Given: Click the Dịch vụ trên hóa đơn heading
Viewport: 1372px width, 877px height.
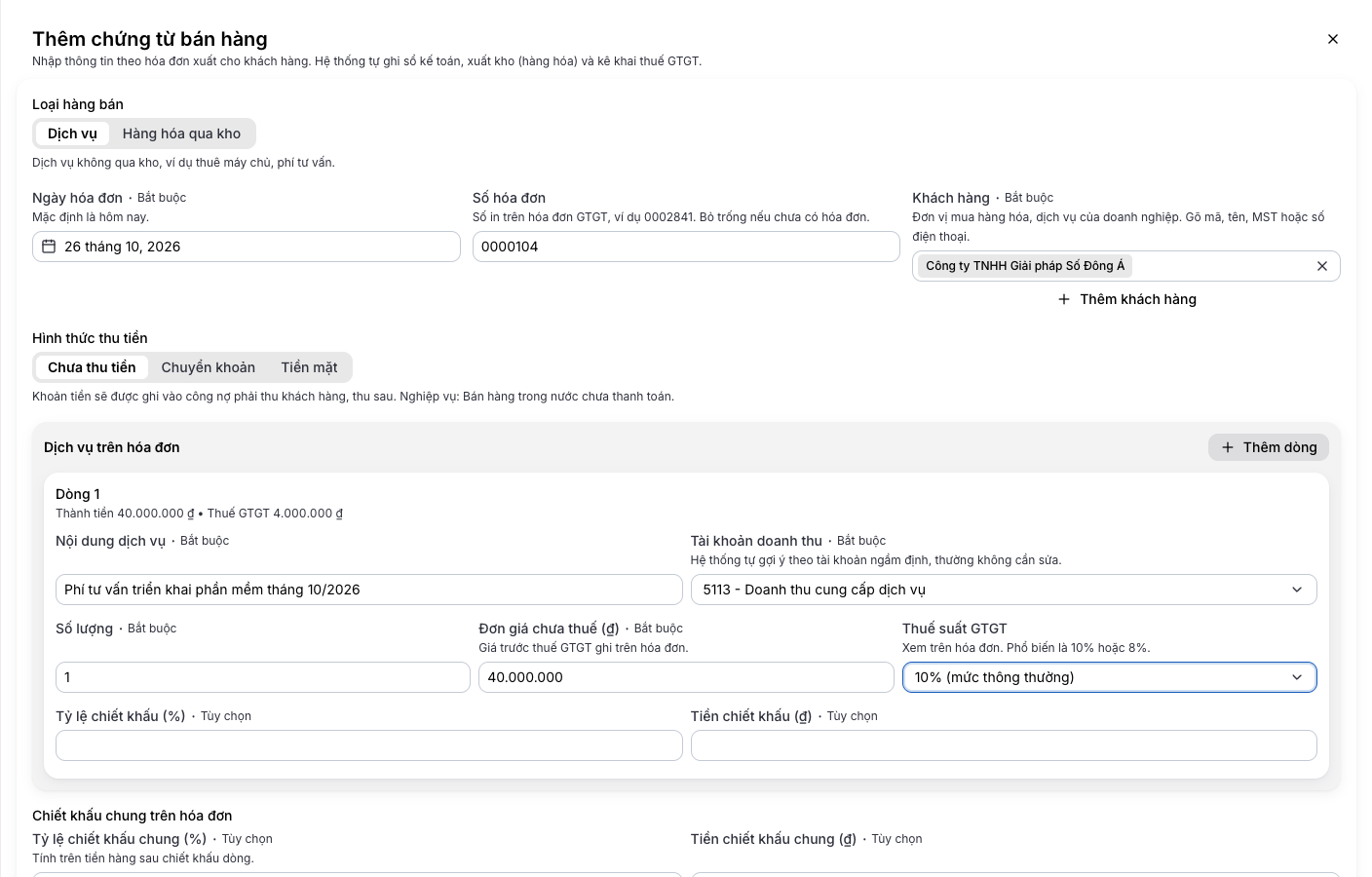Looking at the screenshot, I should coord(112,447).
